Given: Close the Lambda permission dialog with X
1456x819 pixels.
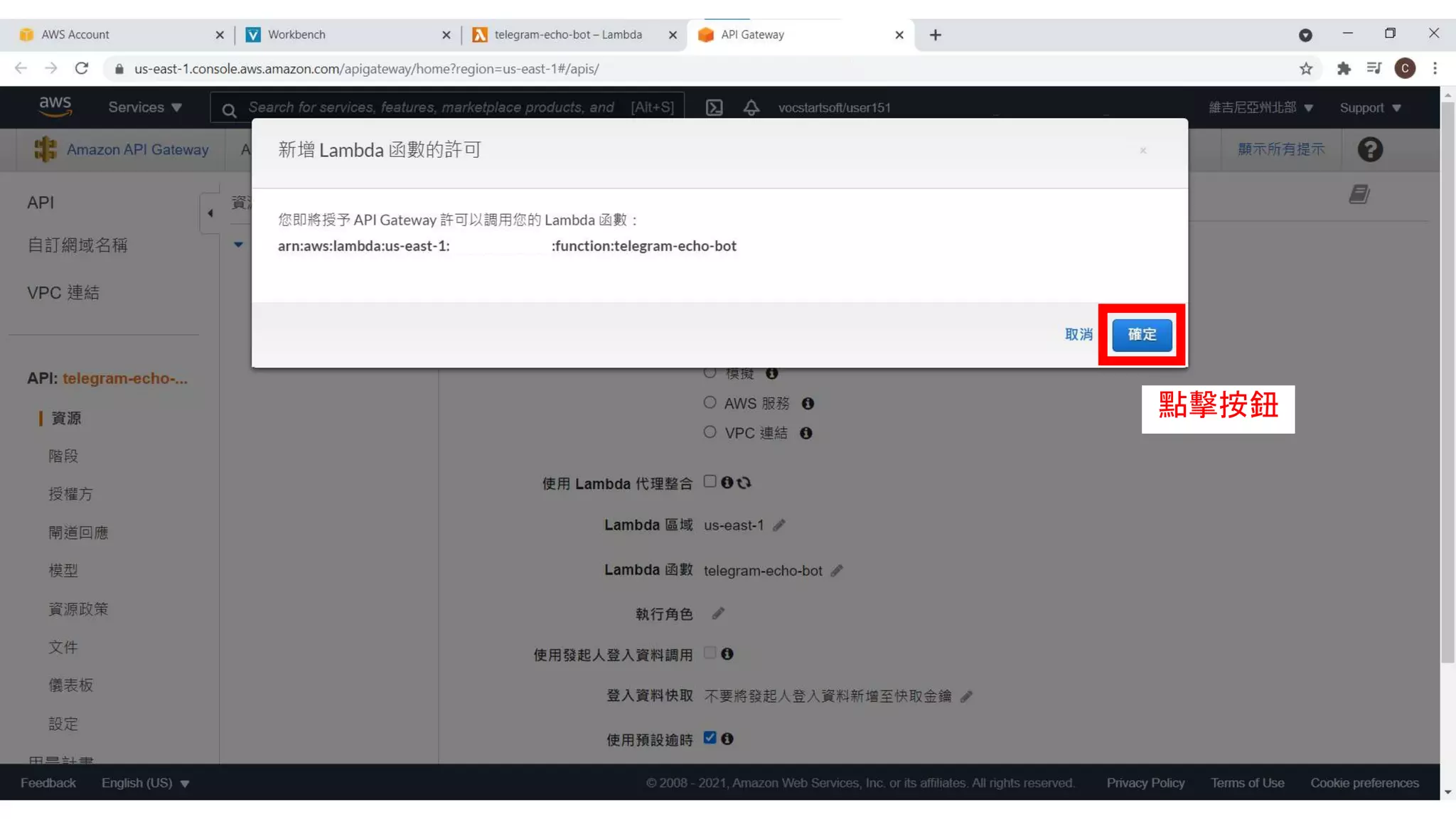Looking at the screenshot, I should pyautogui.click(x=1143, y=151).
